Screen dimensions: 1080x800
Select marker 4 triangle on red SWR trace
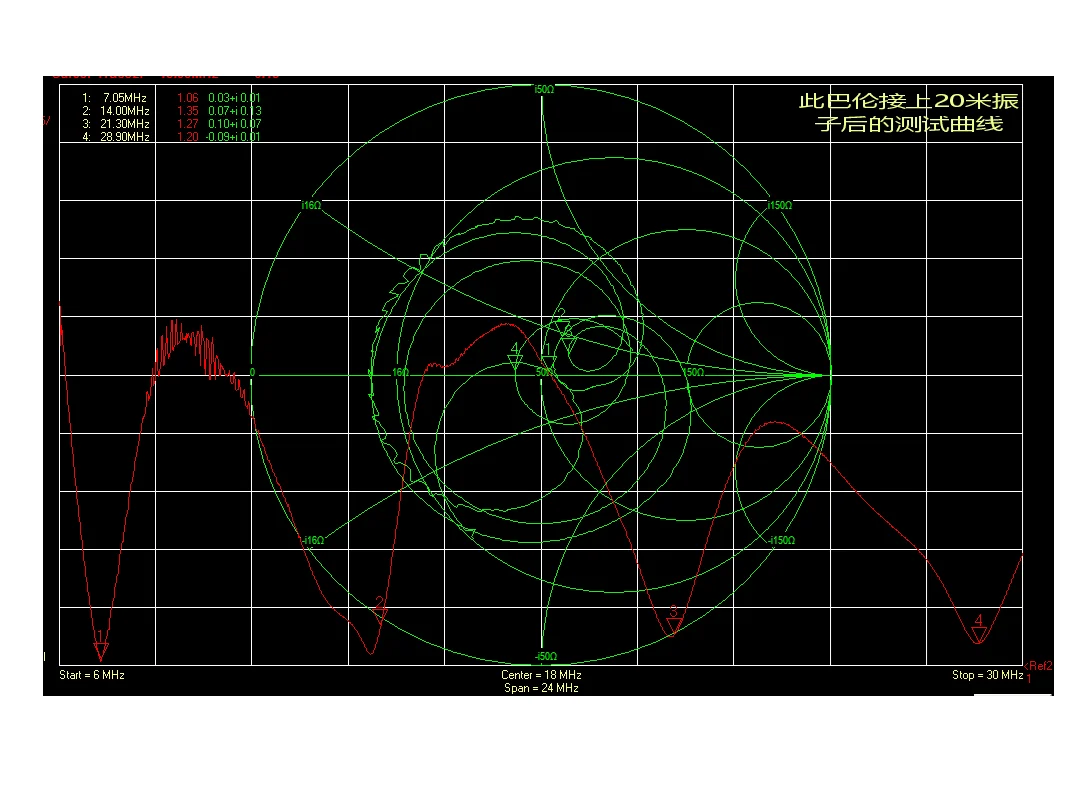pyautogui.click(x=979, y=633)
